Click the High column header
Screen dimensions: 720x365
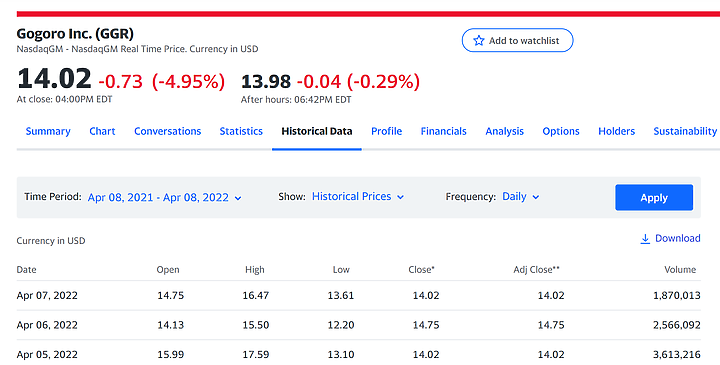click(255, 270)
